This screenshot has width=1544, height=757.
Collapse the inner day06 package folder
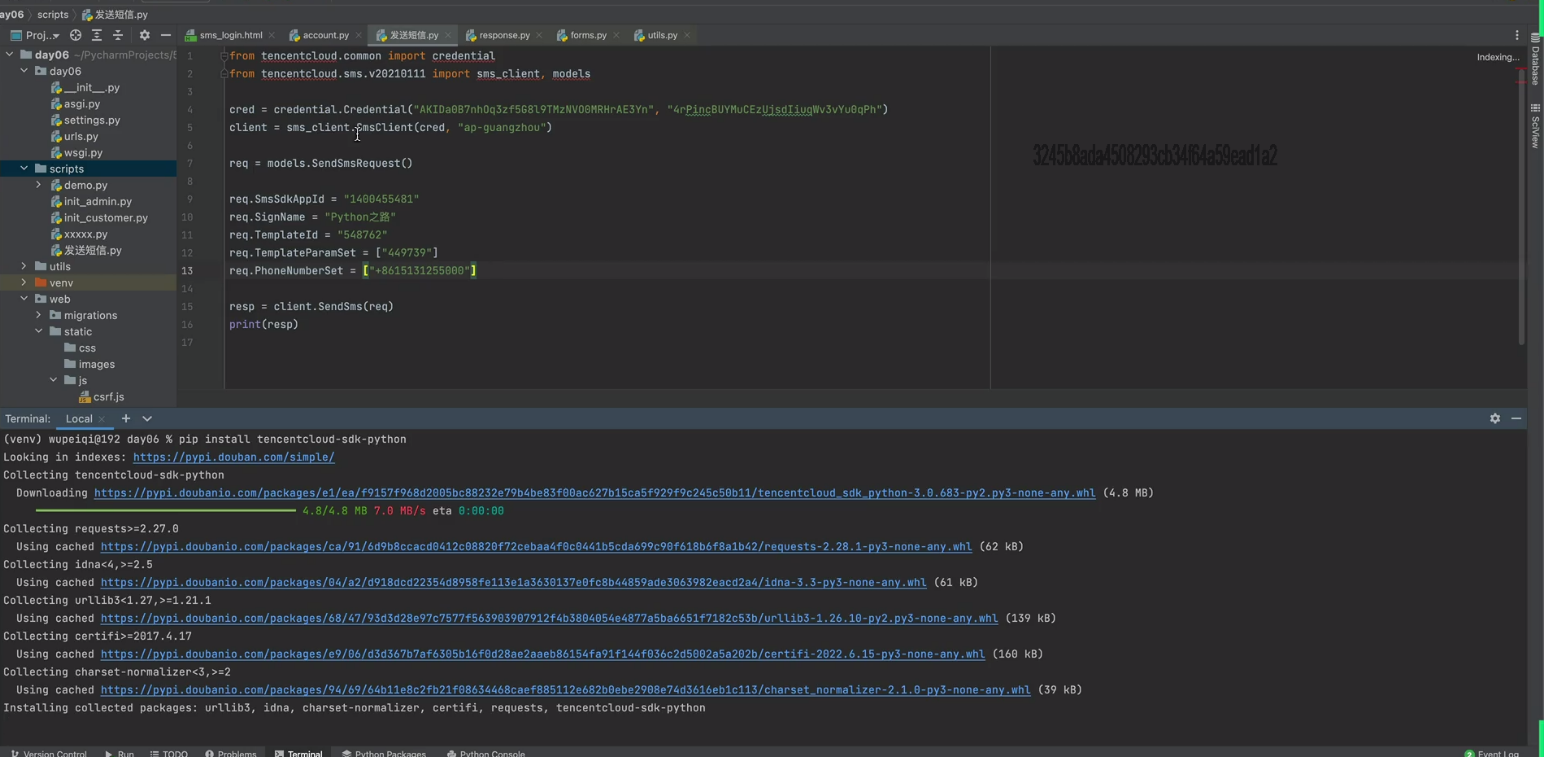pos(24,71)
